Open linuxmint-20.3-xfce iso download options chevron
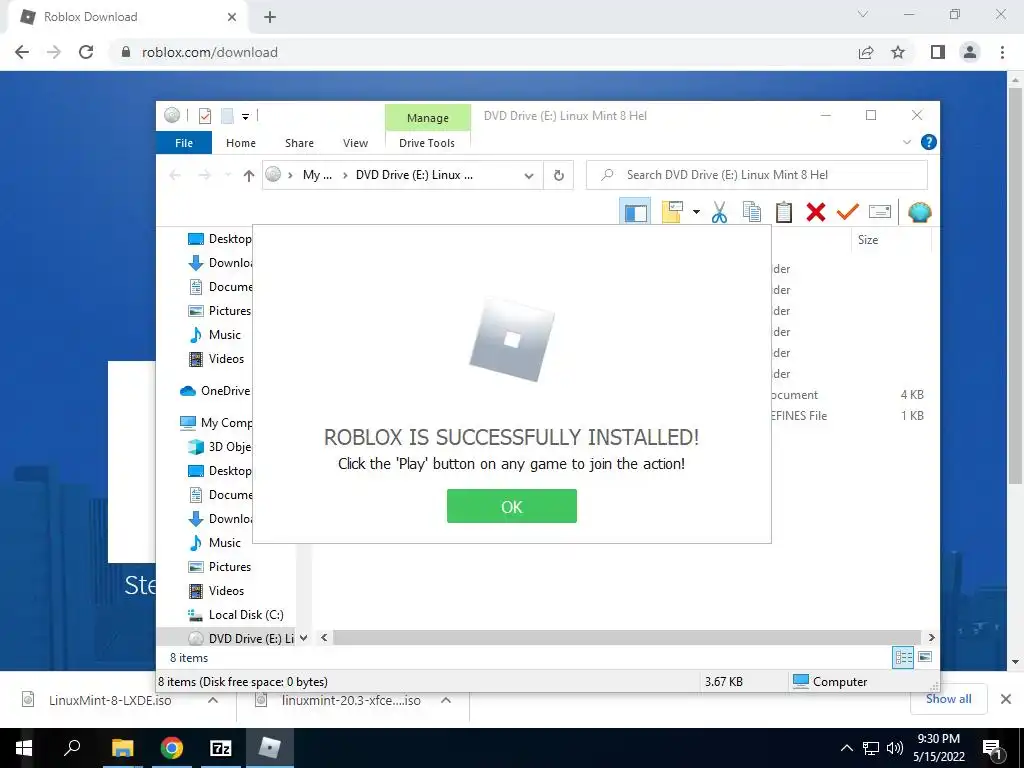1024x768 pixels. coord(446,700)
